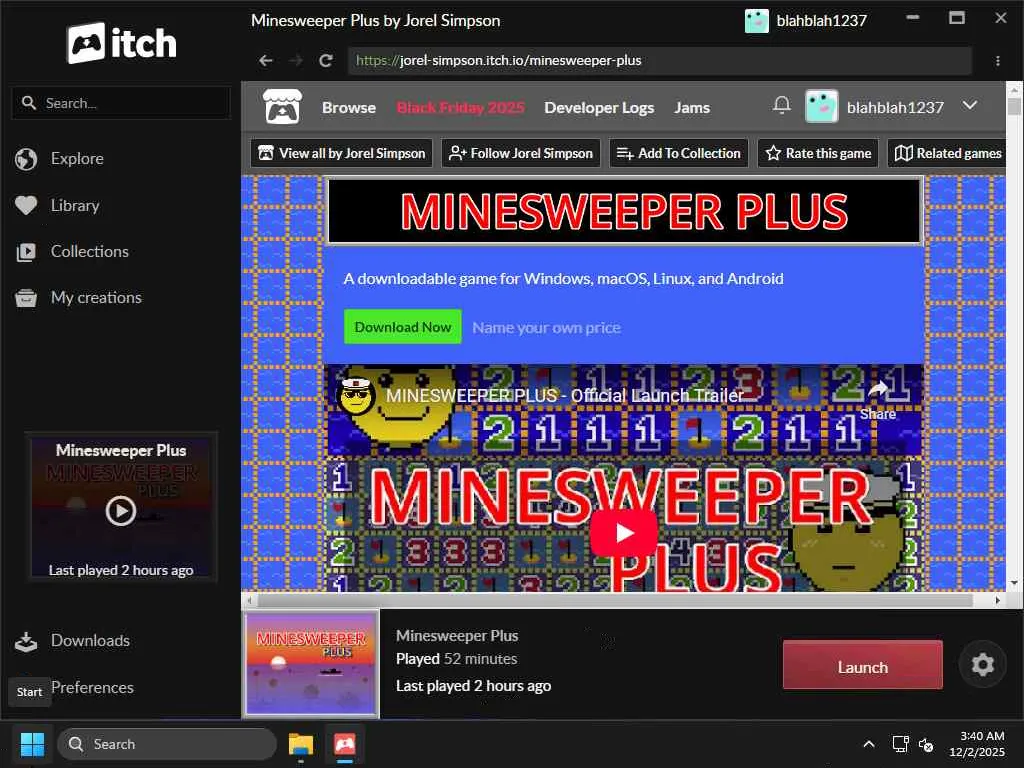This screenshot has height=768, width=1024.
Task: Click the vertical scrollbar down arrow
Action: (x=1014, y=583)
